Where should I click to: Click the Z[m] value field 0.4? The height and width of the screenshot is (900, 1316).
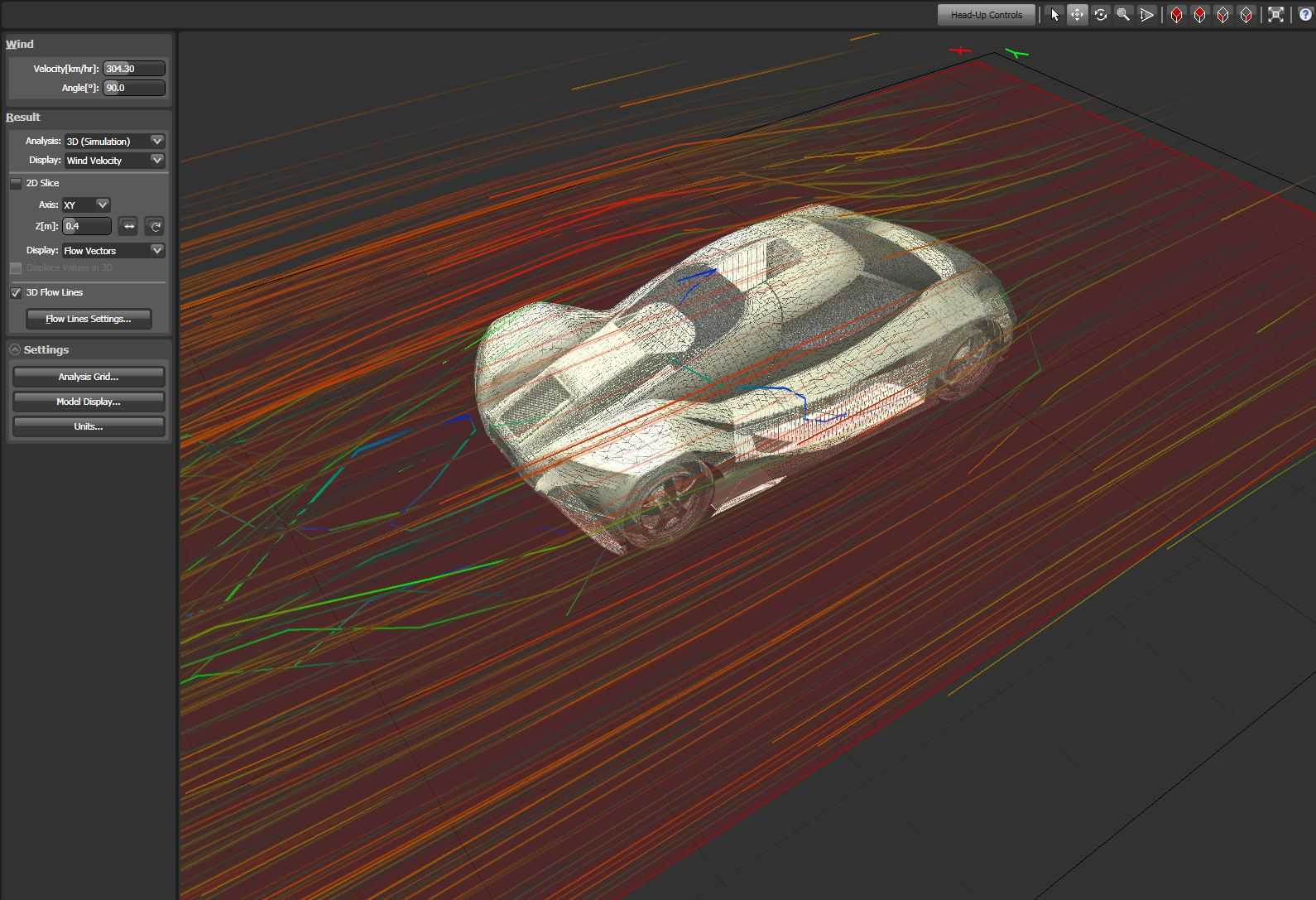point(87,226)
